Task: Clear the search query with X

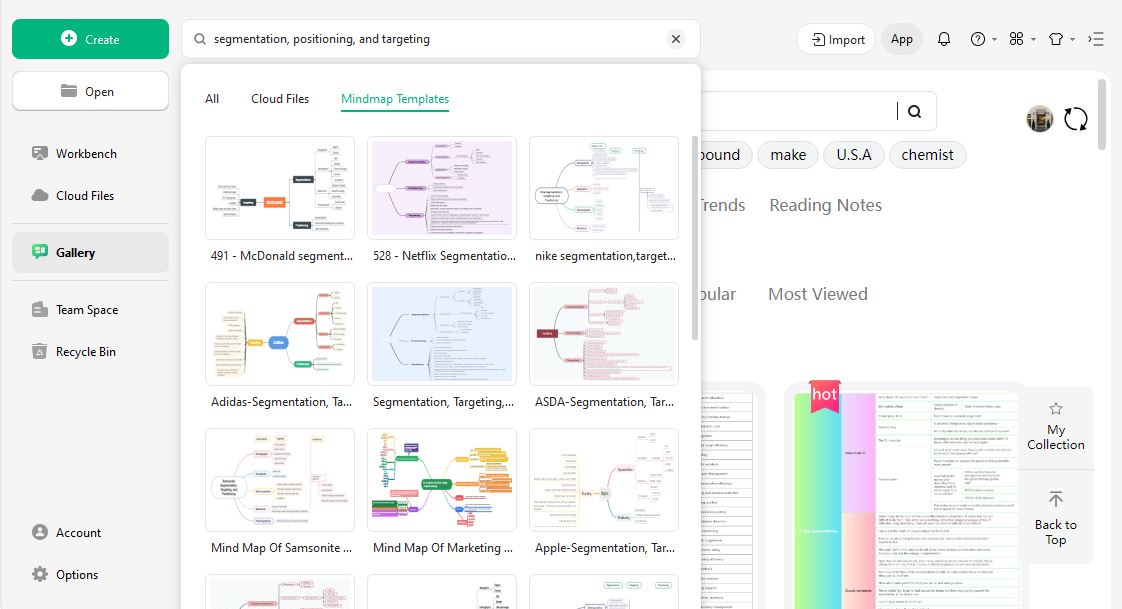Action: 675,39
